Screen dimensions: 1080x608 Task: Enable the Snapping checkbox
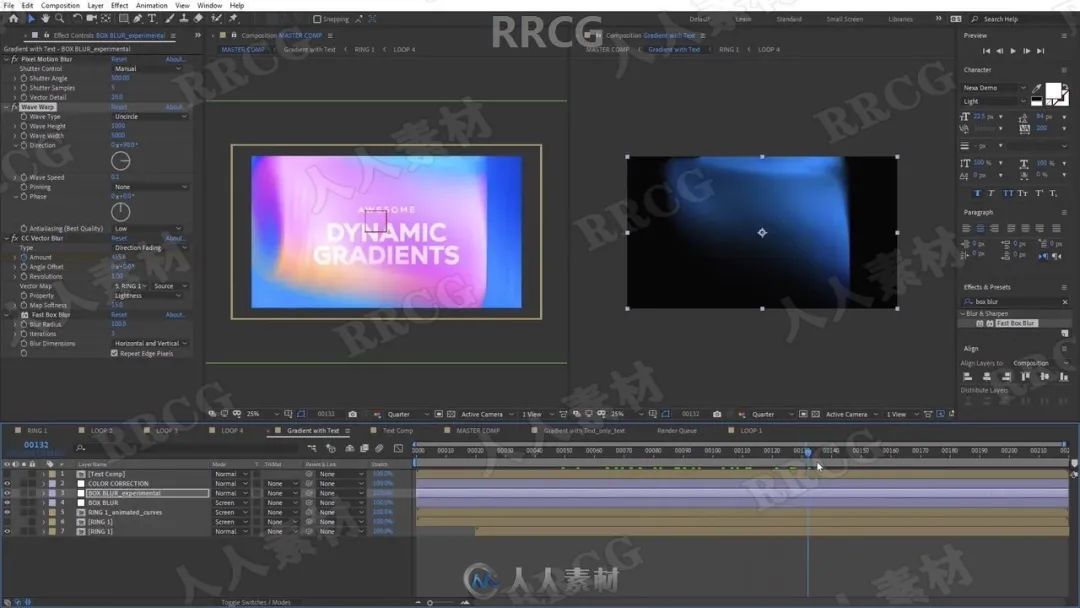(x=318, y=19)
